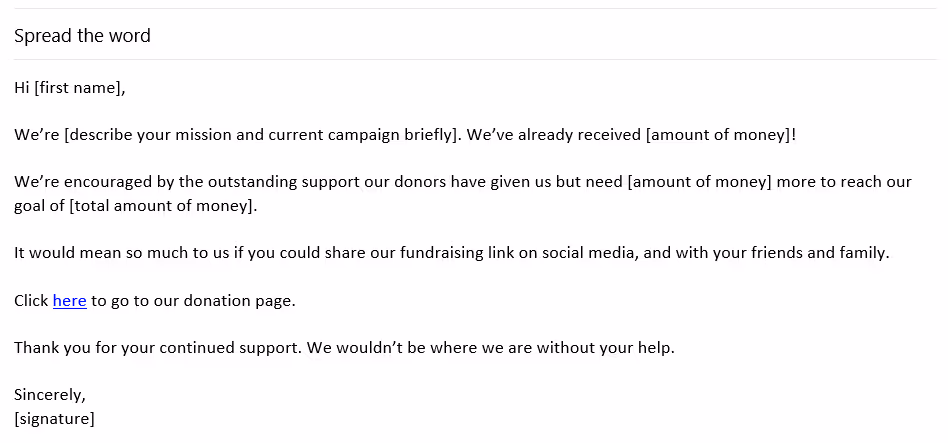Click the [signature] placeholder
Screen dimensions: 948x443
[54, 418]
